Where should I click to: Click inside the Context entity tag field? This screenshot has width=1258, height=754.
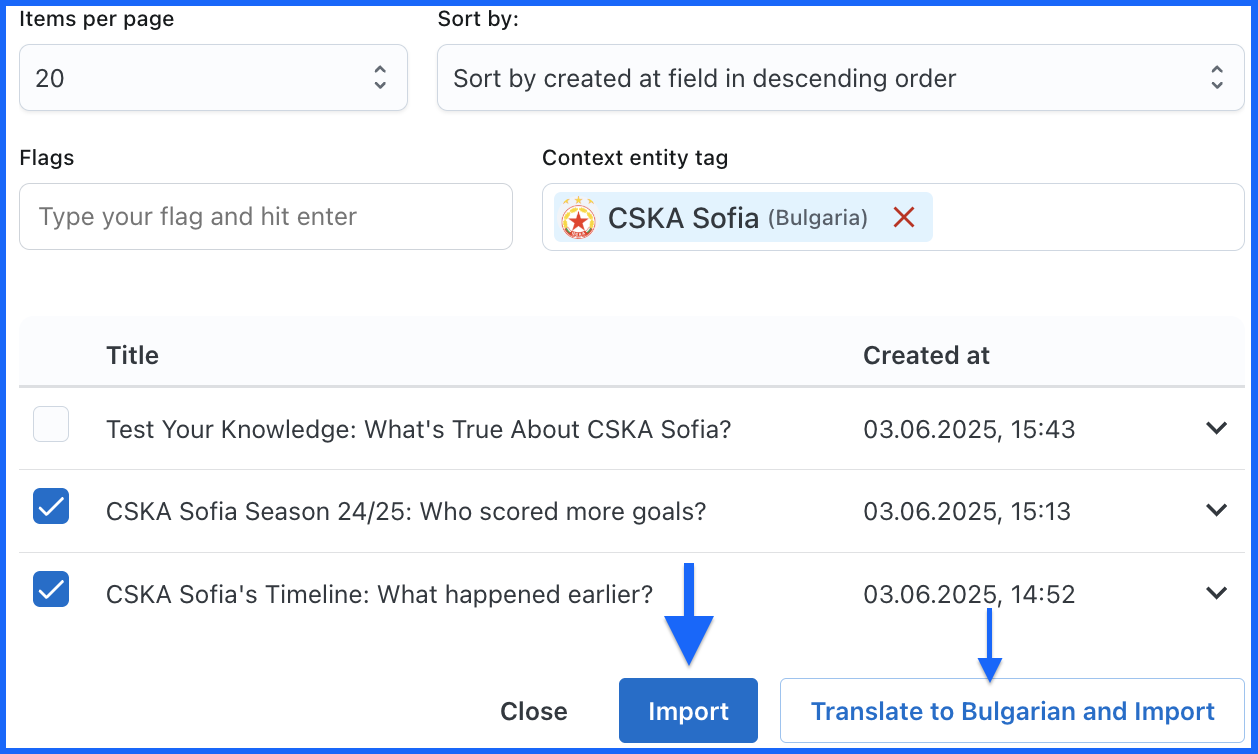pyautogui.click(x=1085, y=217)
